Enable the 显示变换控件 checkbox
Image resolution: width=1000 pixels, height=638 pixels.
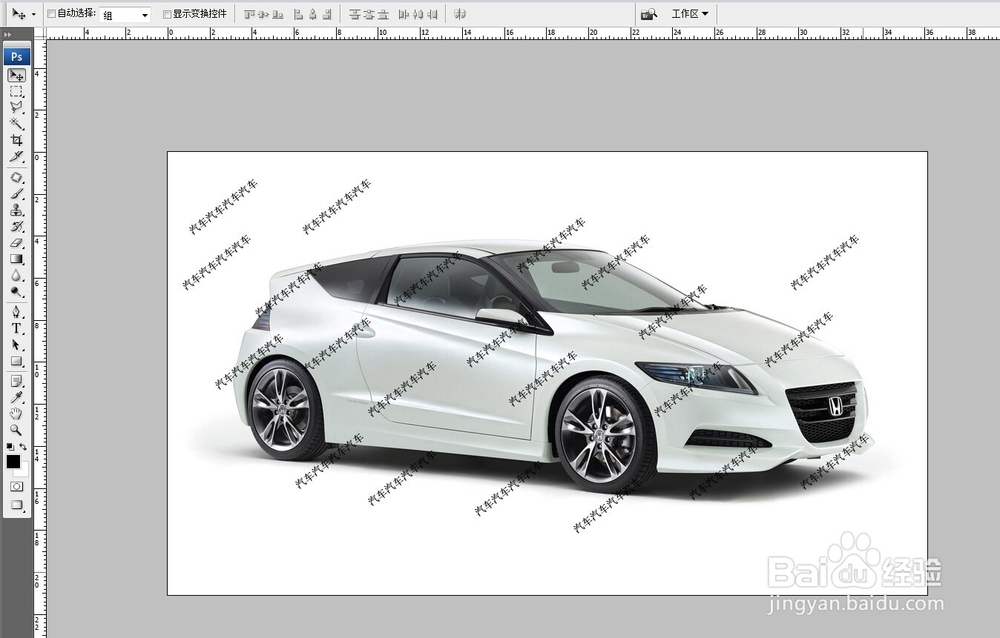167,14
